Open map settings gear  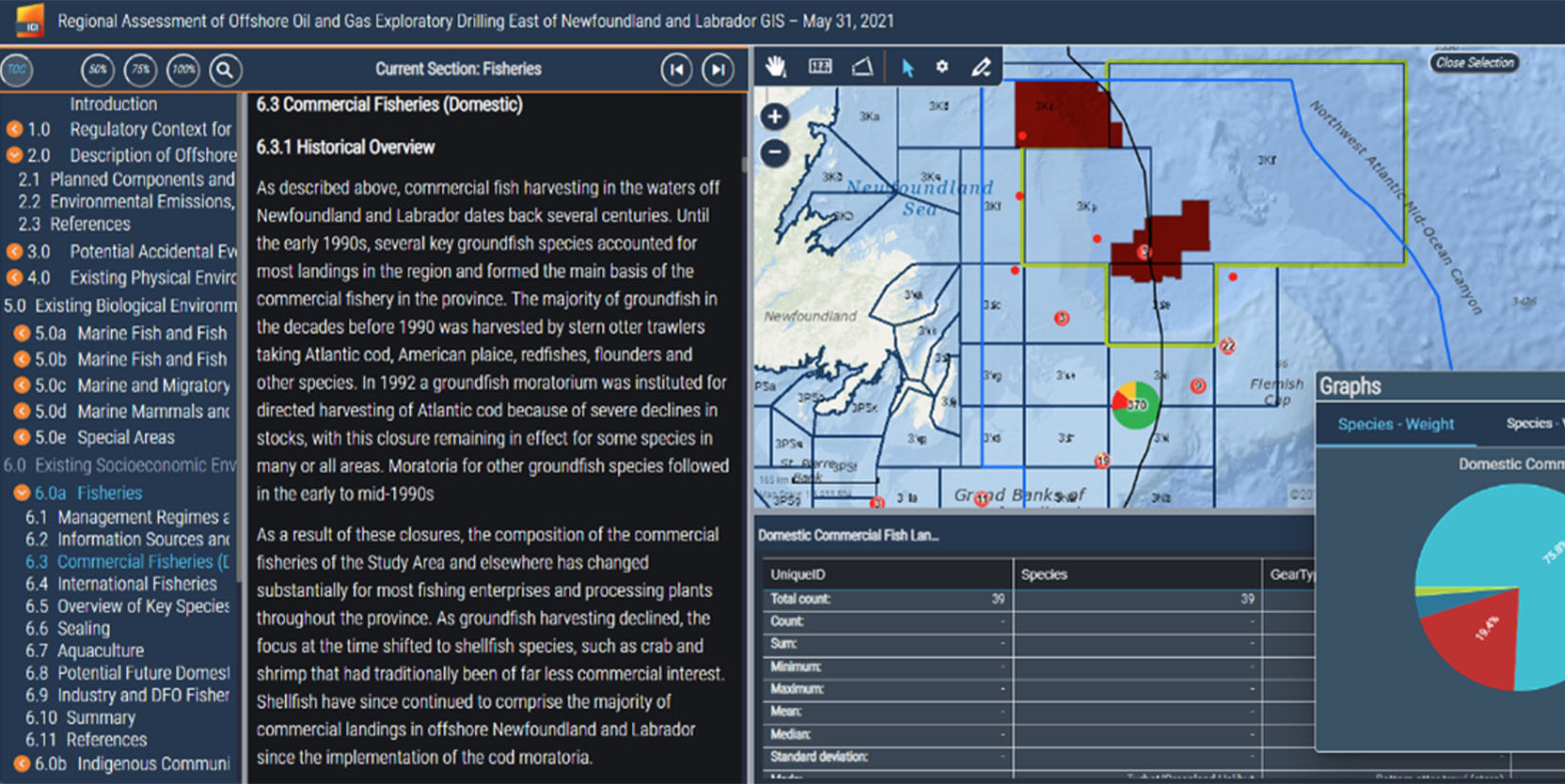(x=942, y=67)
